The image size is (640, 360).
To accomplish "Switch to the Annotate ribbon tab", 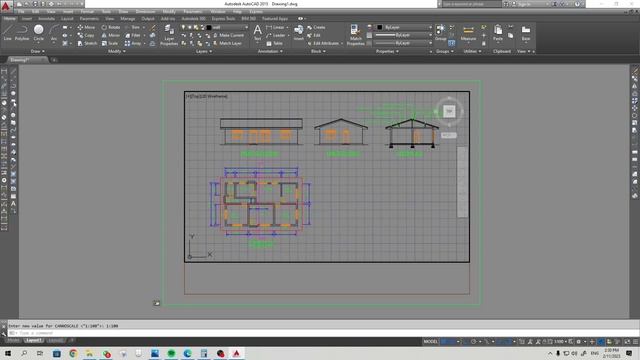I will point(47,19).
